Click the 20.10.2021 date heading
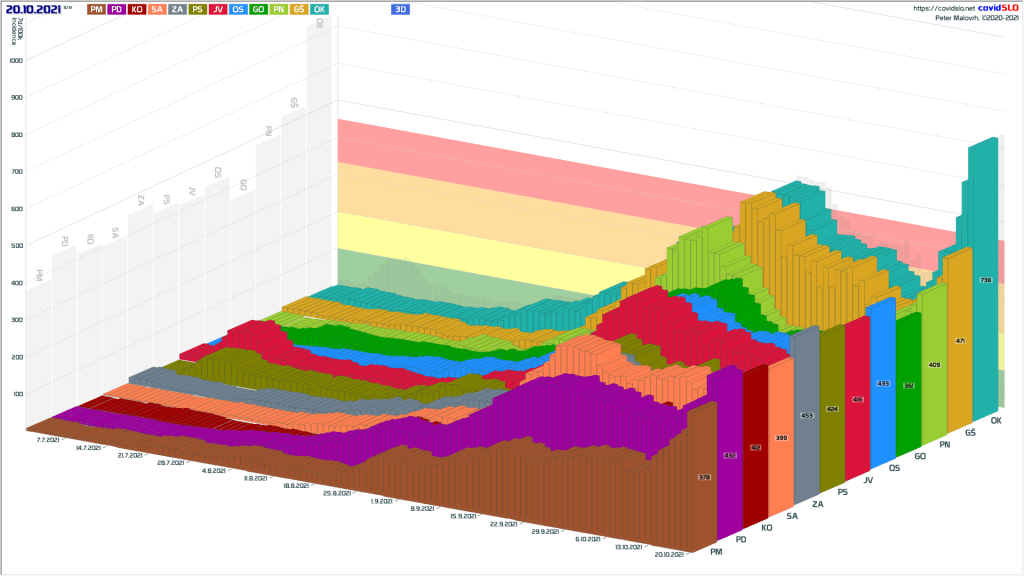The width and height of the screenshot is (1024, 576). [33, 9]
